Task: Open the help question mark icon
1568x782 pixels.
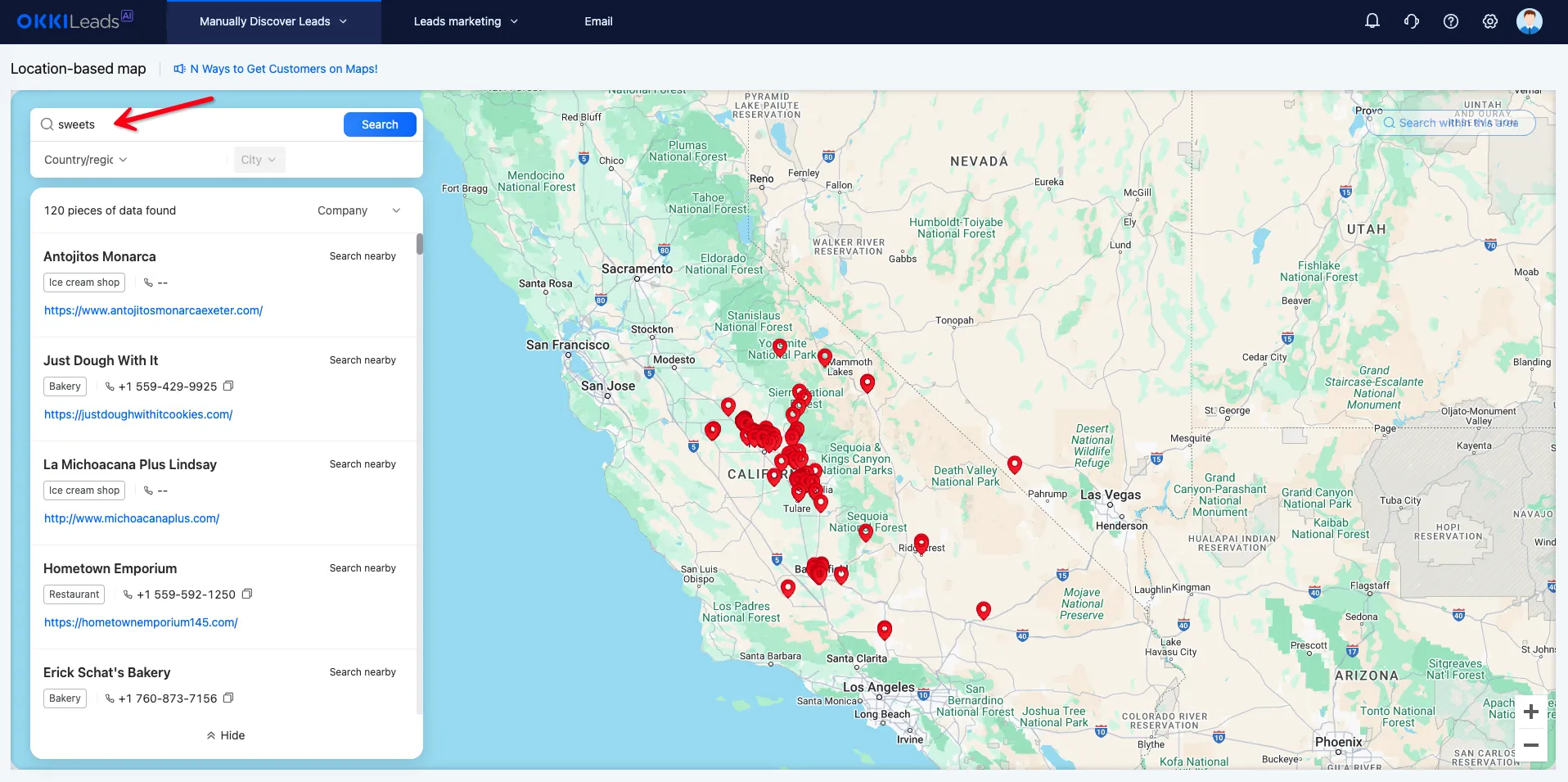Action: click(x=1451, y=21)
